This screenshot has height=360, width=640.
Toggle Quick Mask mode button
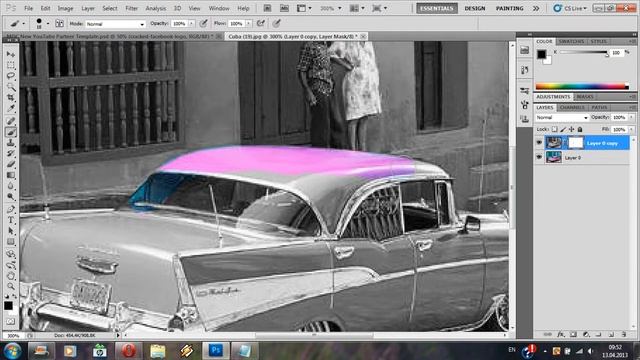11,322
